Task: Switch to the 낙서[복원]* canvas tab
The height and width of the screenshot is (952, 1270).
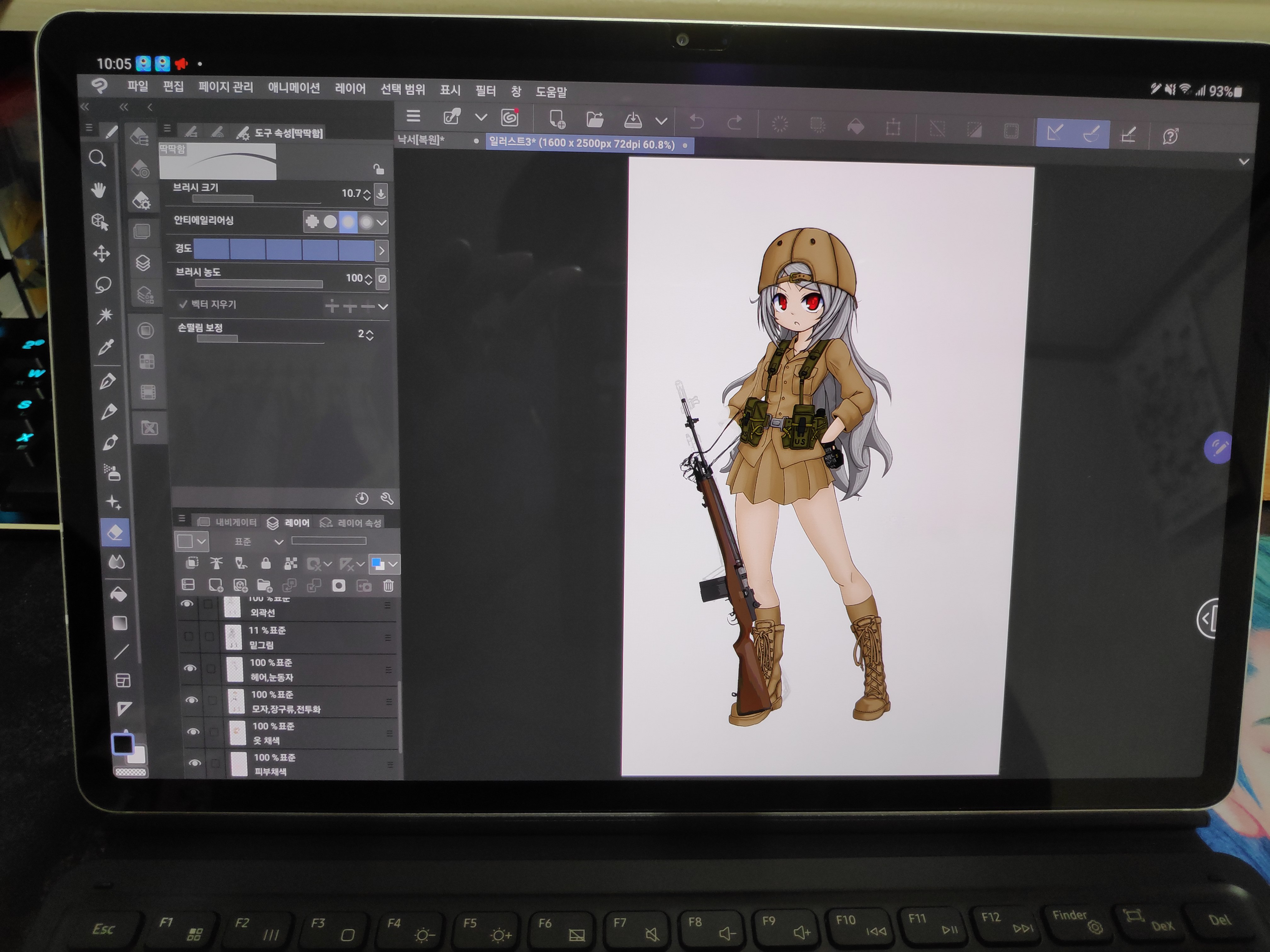Action: coord(421,139)
